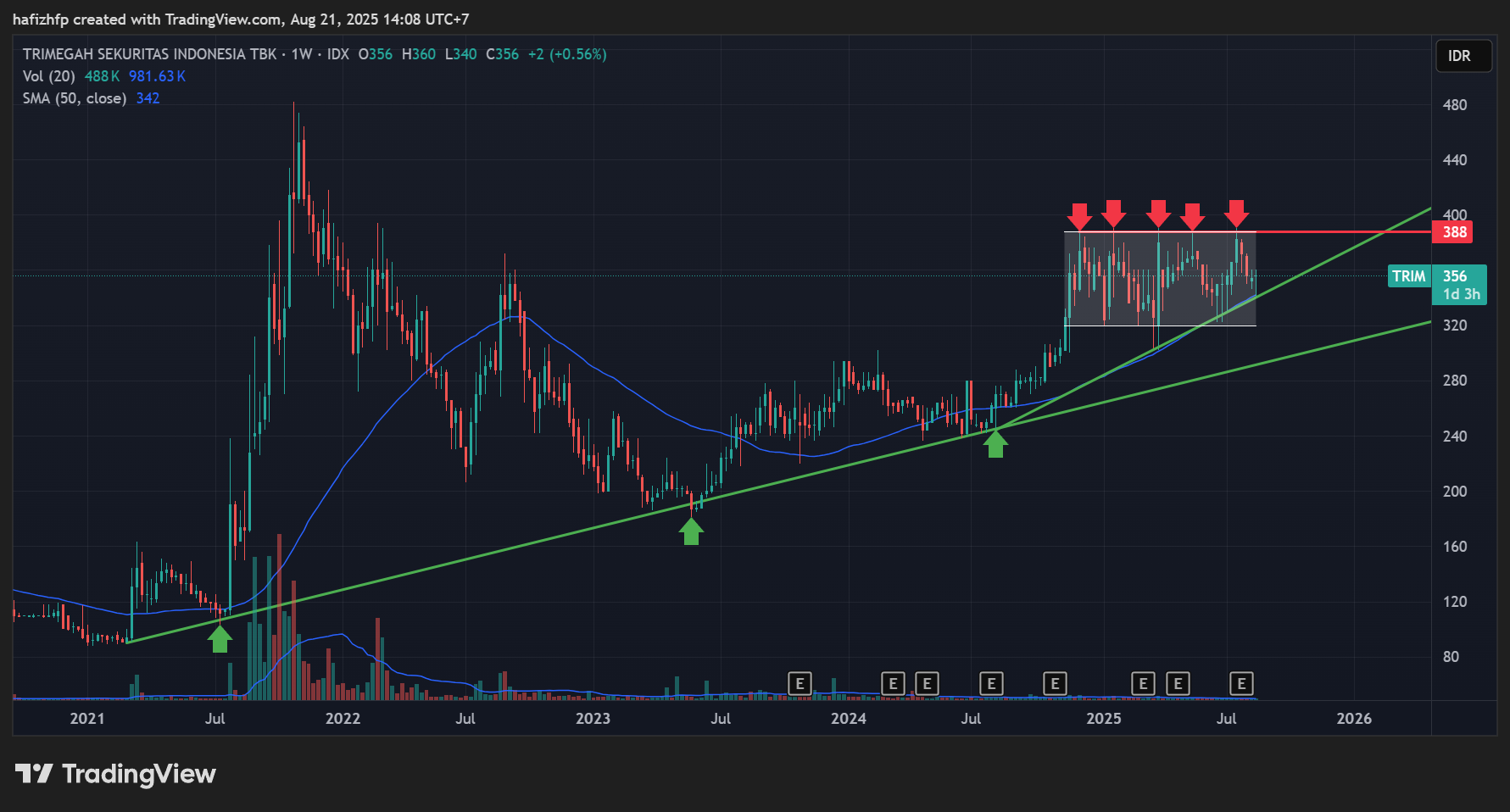The height and width of the screenshot is (812, 1510).
Task: Click the '2025' time axis label
Action: coord(1104,719)
